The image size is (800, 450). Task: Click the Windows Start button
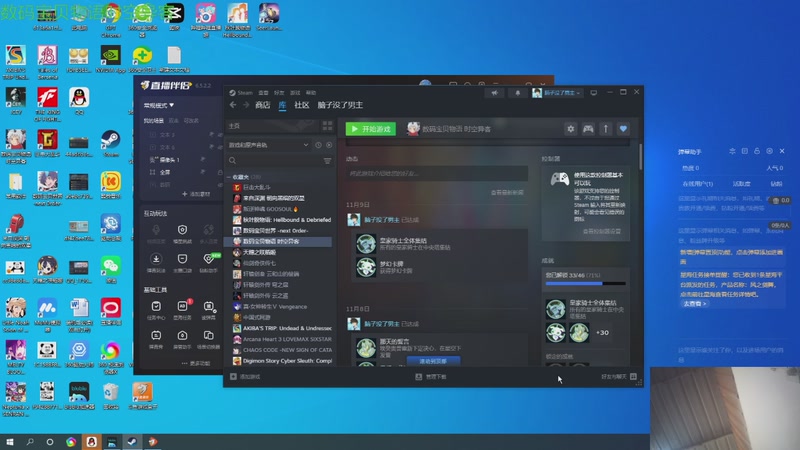[x=9, y=442]
